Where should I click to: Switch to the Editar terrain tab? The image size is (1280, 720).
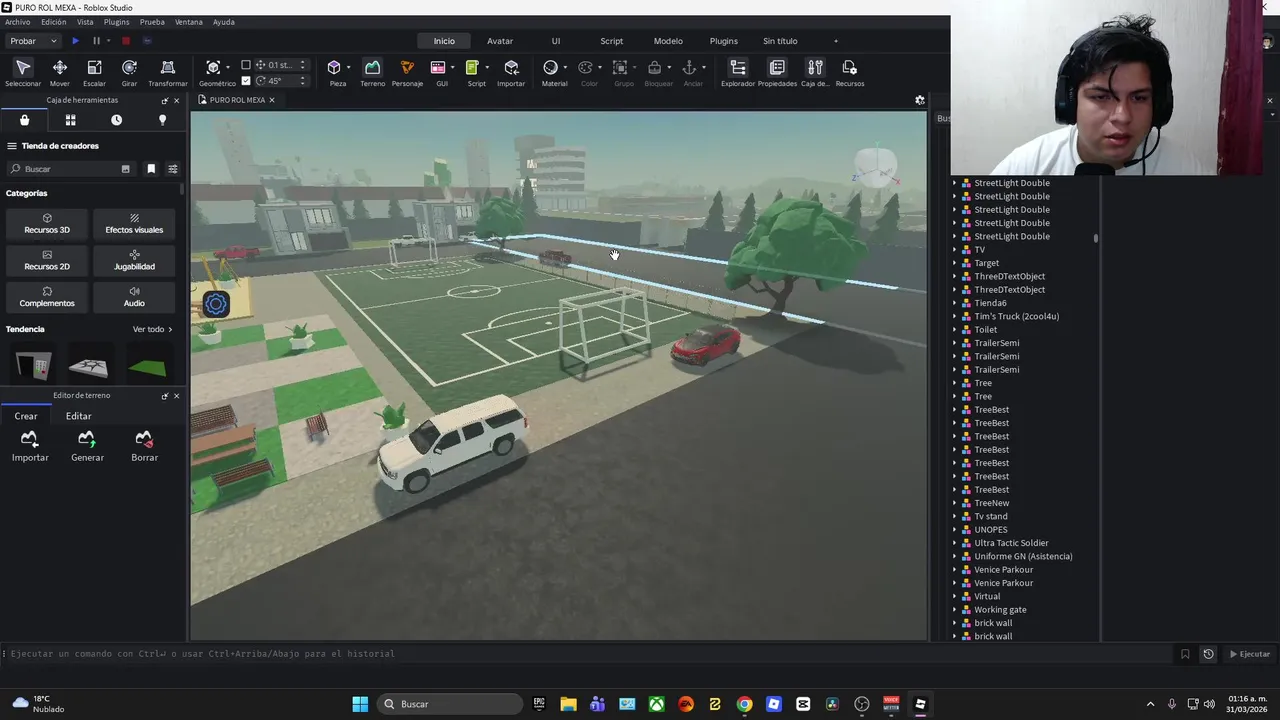(78, 416)
